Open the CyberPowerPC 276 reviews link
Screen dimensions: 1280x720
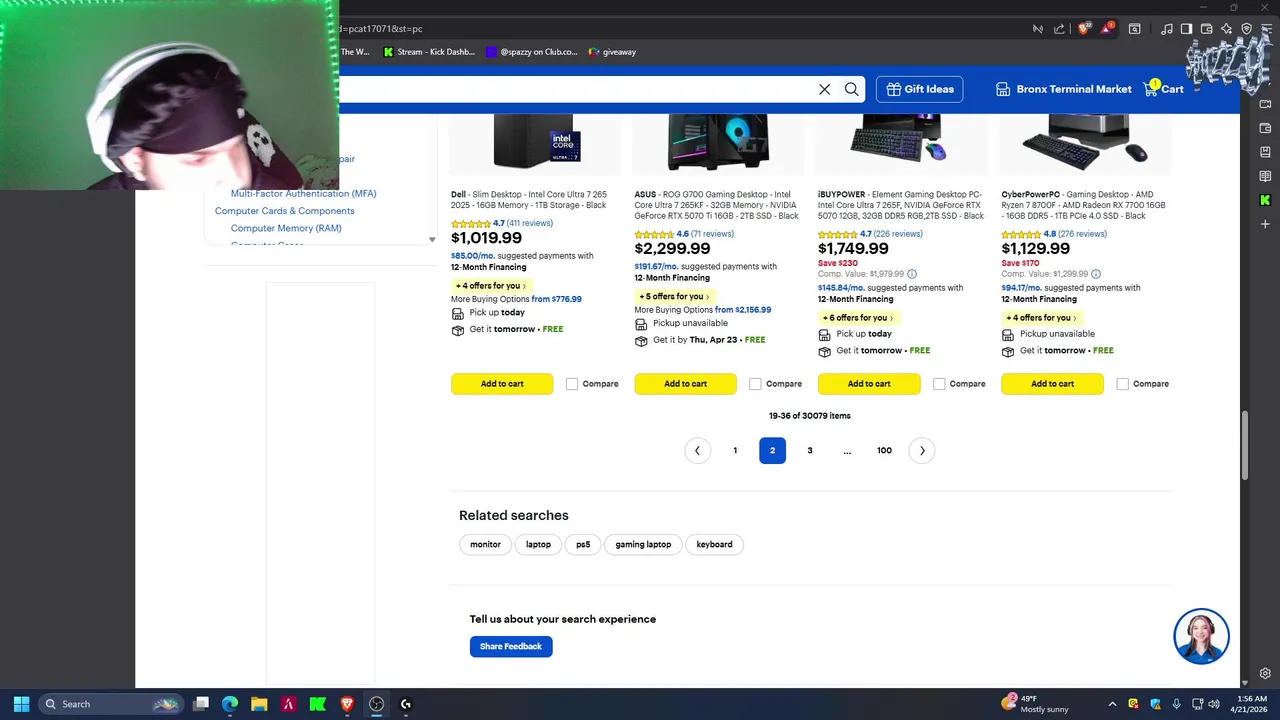(x=1082, y=234)
